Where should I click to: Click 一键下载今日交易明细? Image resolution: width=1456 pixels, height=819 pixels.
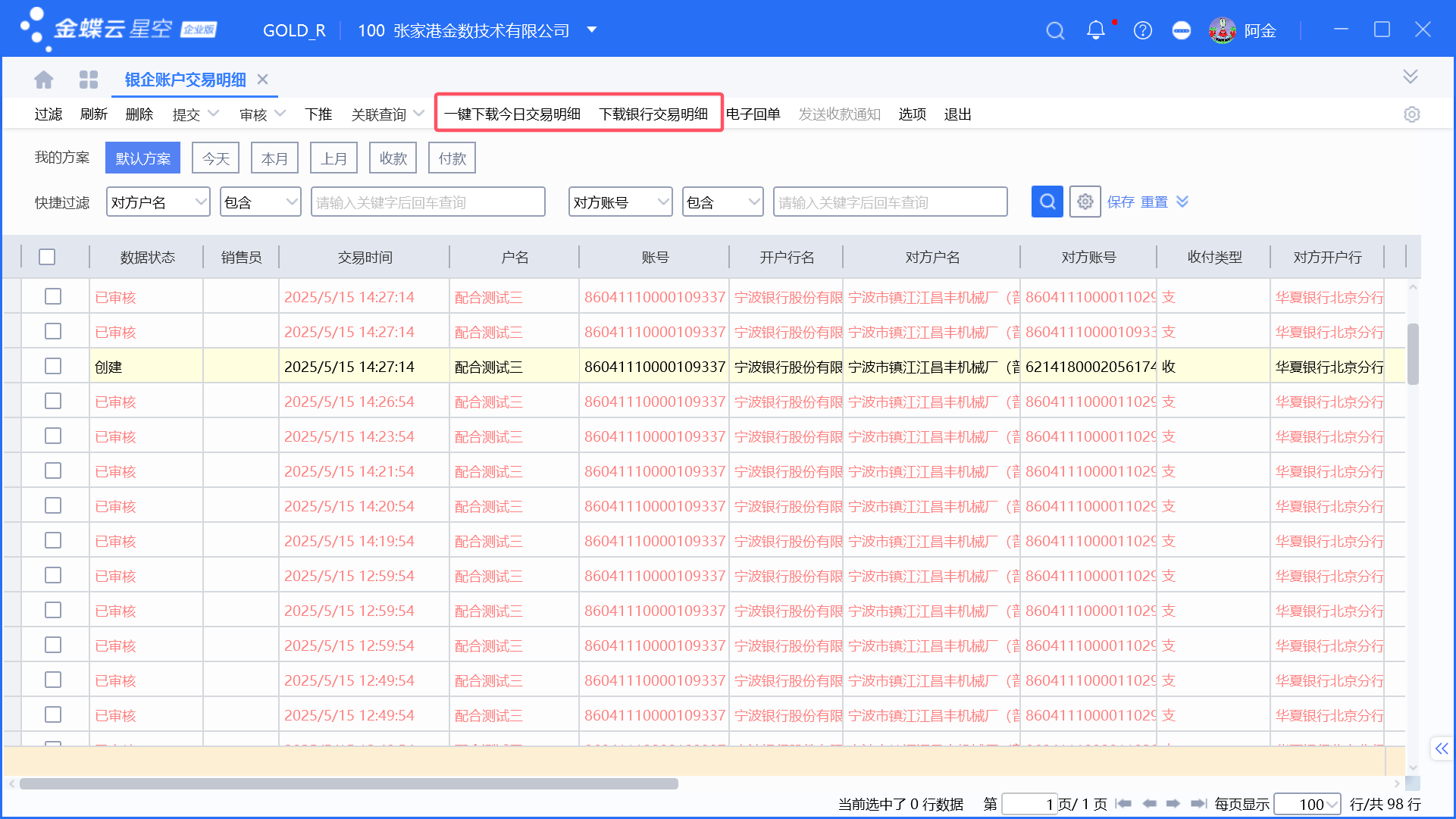[x=512, y=114]
